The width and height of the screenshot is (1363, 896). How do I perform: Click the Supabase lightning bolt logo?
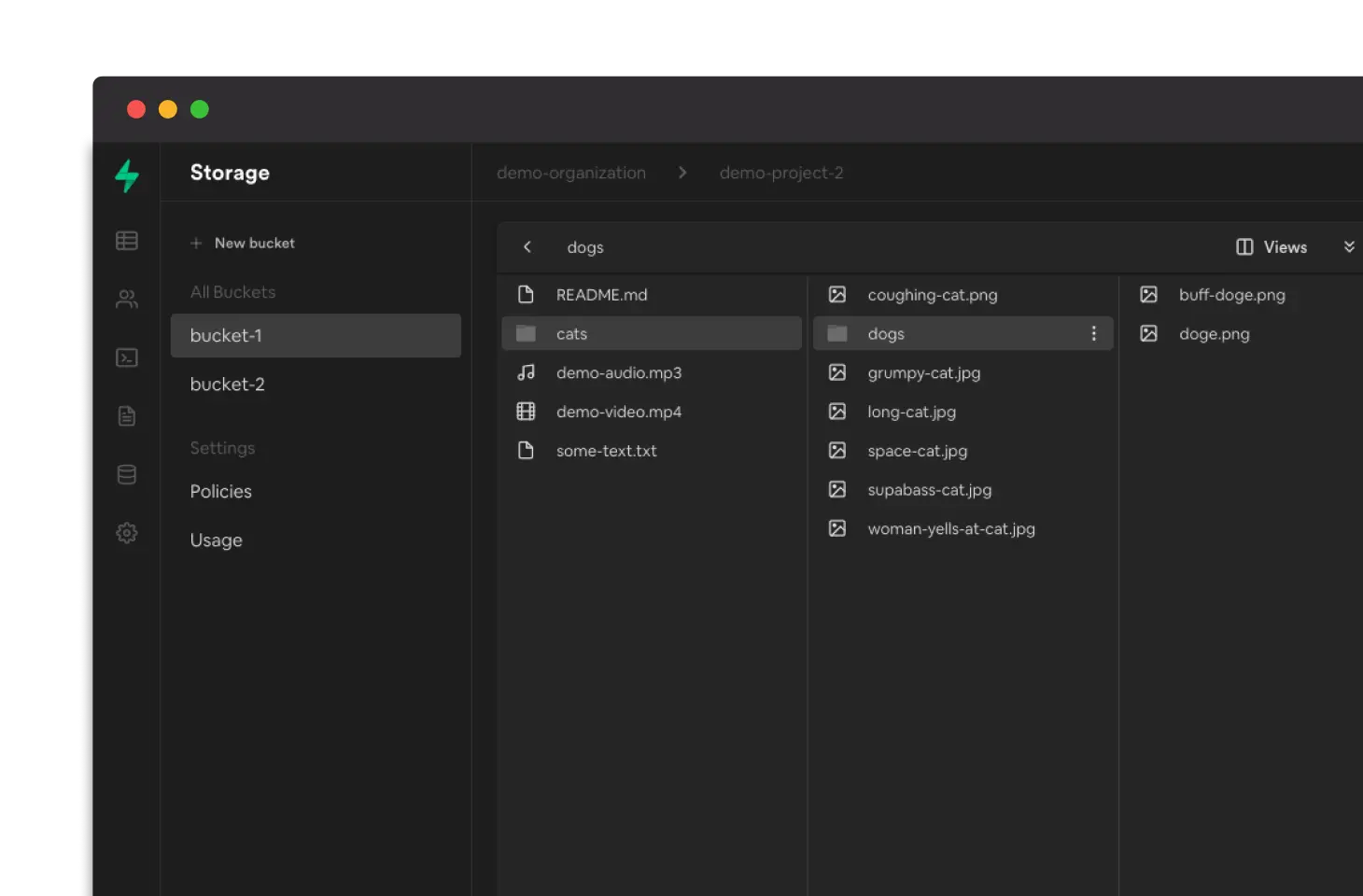(127, 175)
